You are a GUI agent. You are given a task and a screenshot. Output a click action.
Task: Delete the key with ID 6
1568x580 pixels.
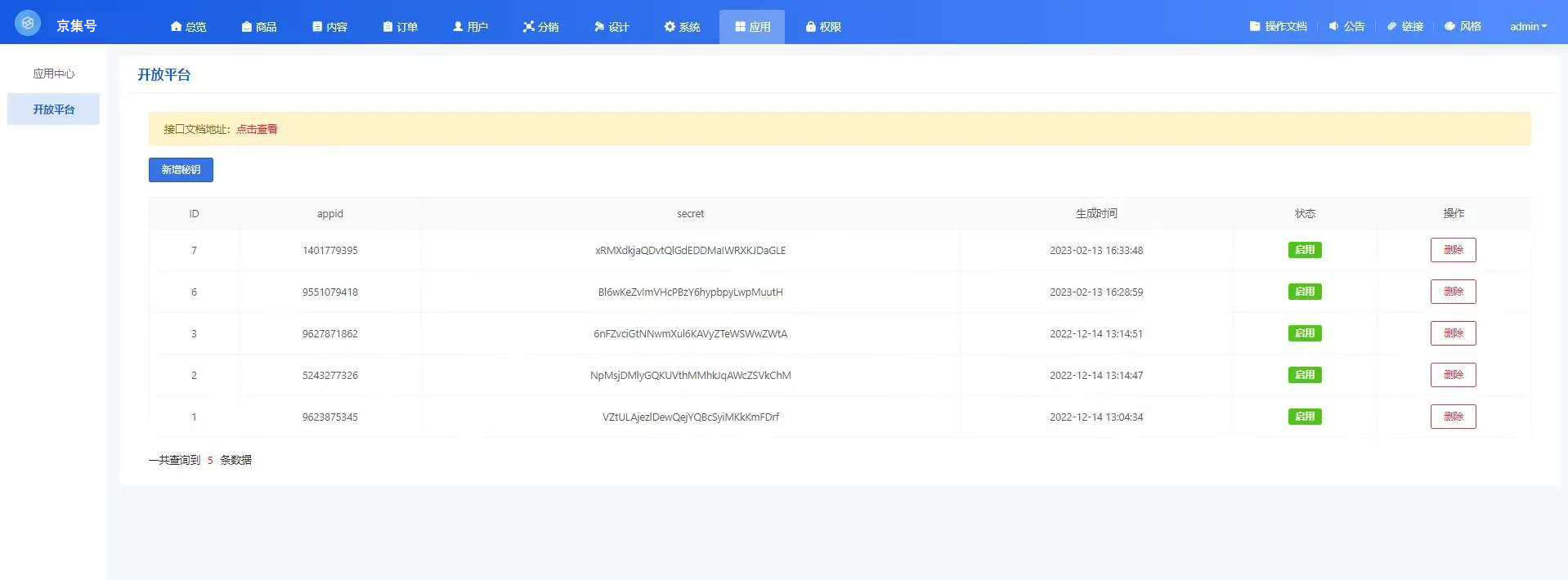coord(1453,292)
